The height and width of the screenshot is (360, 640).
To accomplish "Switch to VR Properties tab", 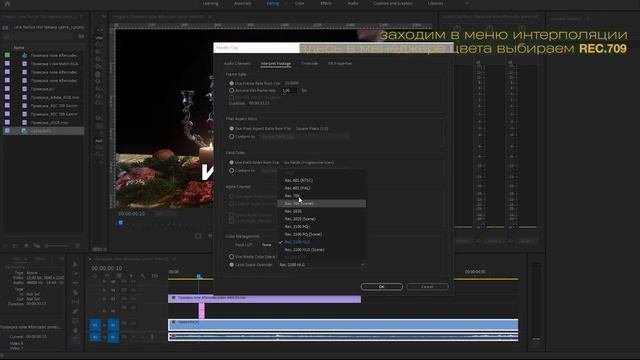I will point(340,64).
